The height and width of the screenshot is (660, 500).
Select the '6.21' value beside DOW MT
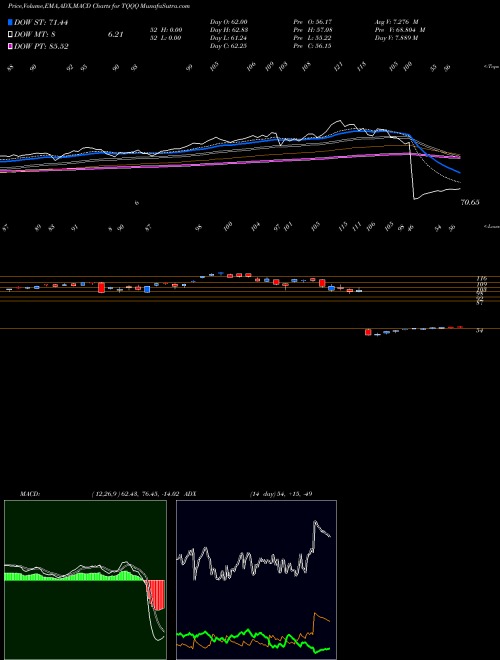pyautogui.click(x=115, y=35)
